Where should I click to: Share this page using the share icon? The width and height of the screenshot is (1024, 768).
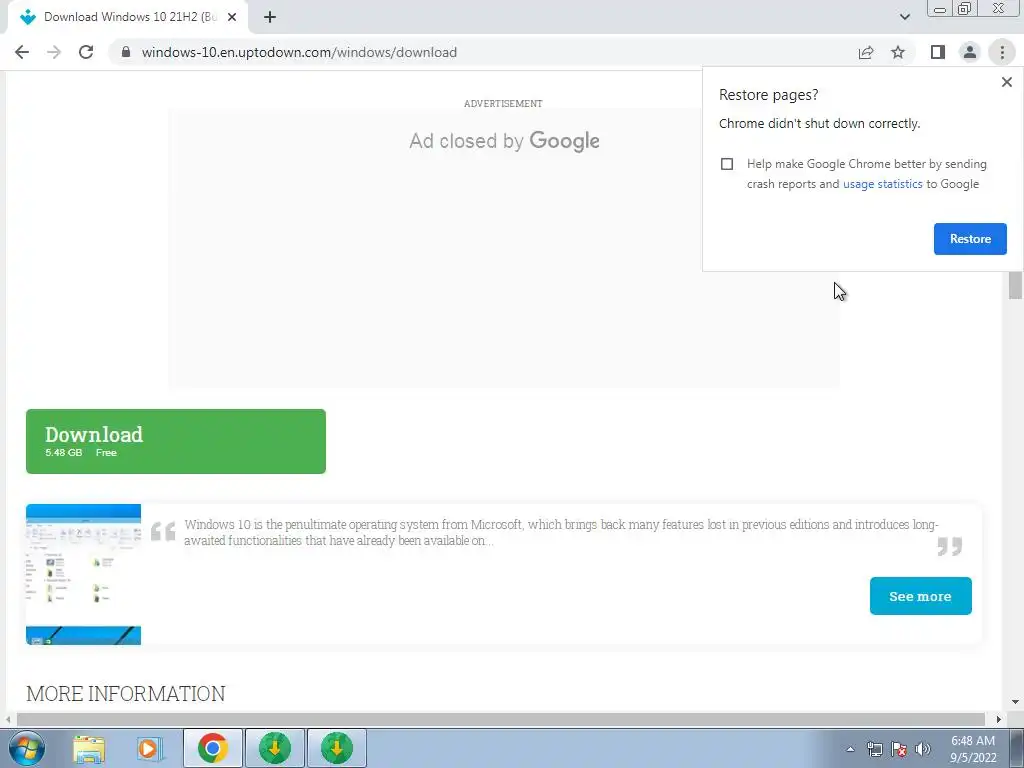click(x=866, y=52)
